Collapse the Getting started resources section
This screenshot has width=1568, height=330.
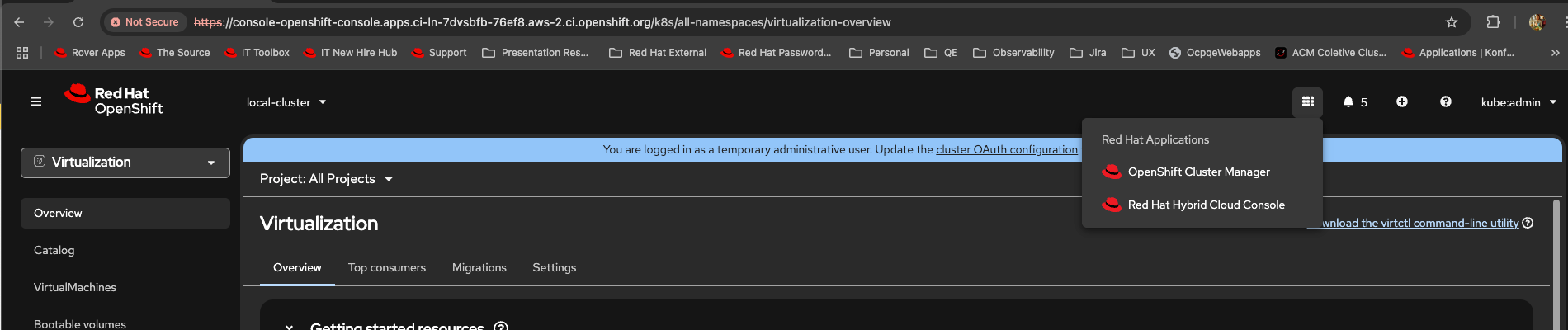[290, 326]
